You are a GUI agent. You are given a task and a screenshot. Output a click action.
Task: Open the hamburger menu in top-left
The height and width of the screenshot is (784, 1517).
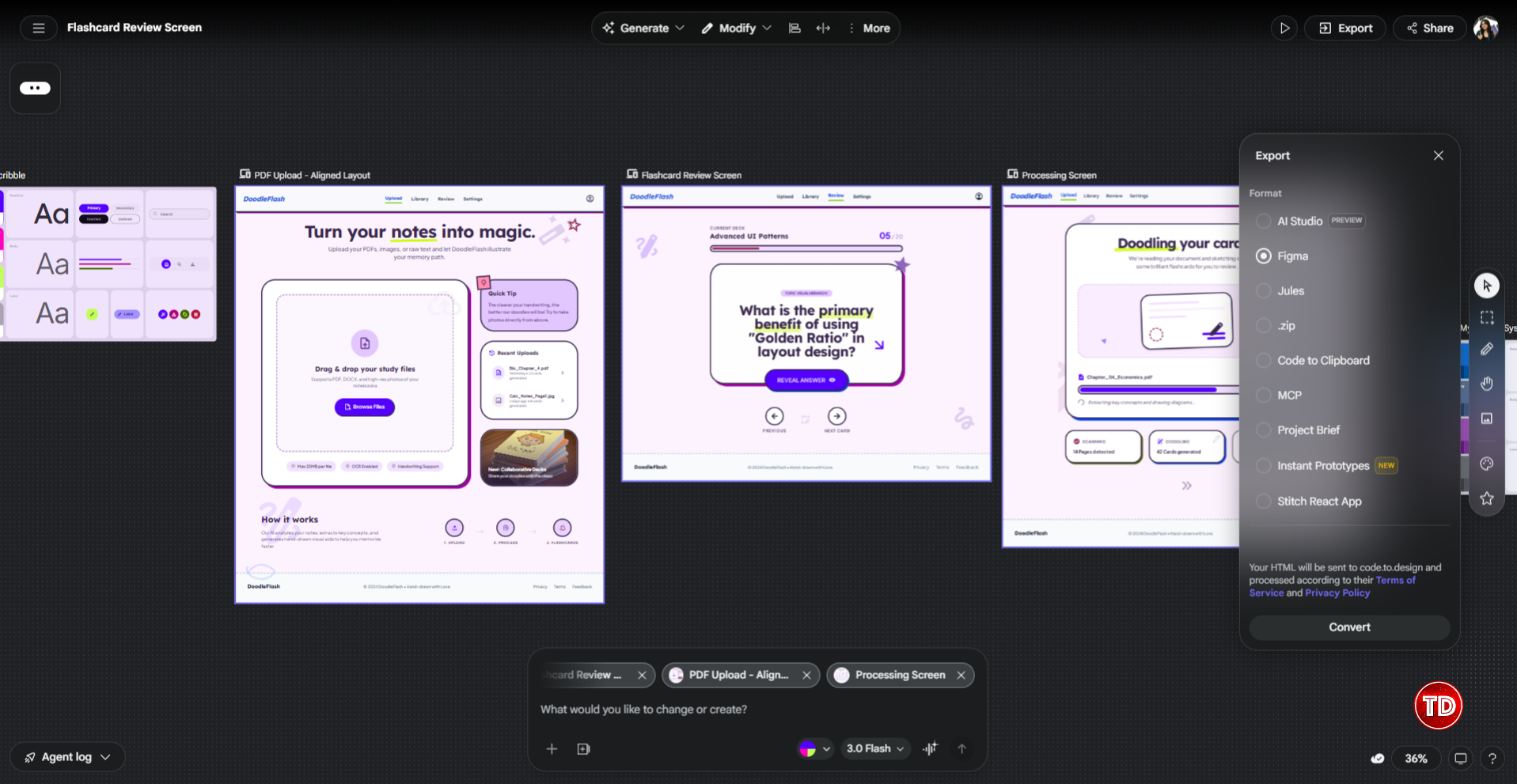(x=38, y=28)
